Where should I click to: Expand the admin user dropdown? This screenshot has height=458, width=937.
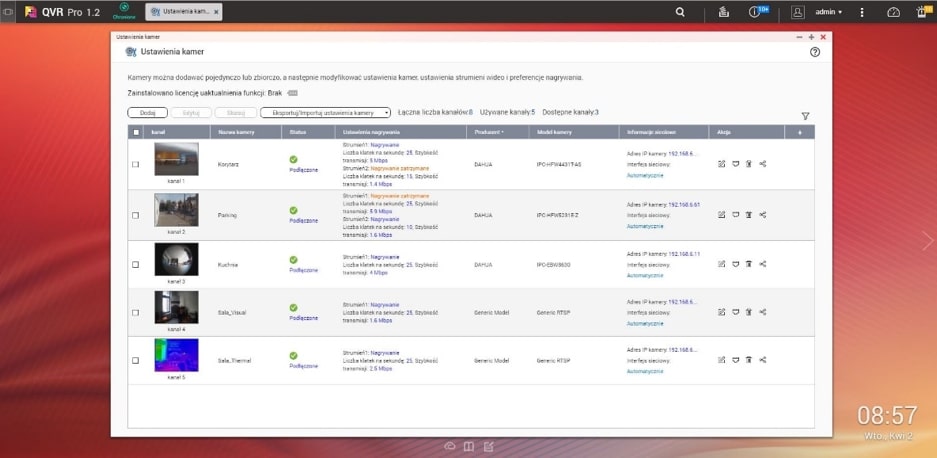tap(829, 12)
